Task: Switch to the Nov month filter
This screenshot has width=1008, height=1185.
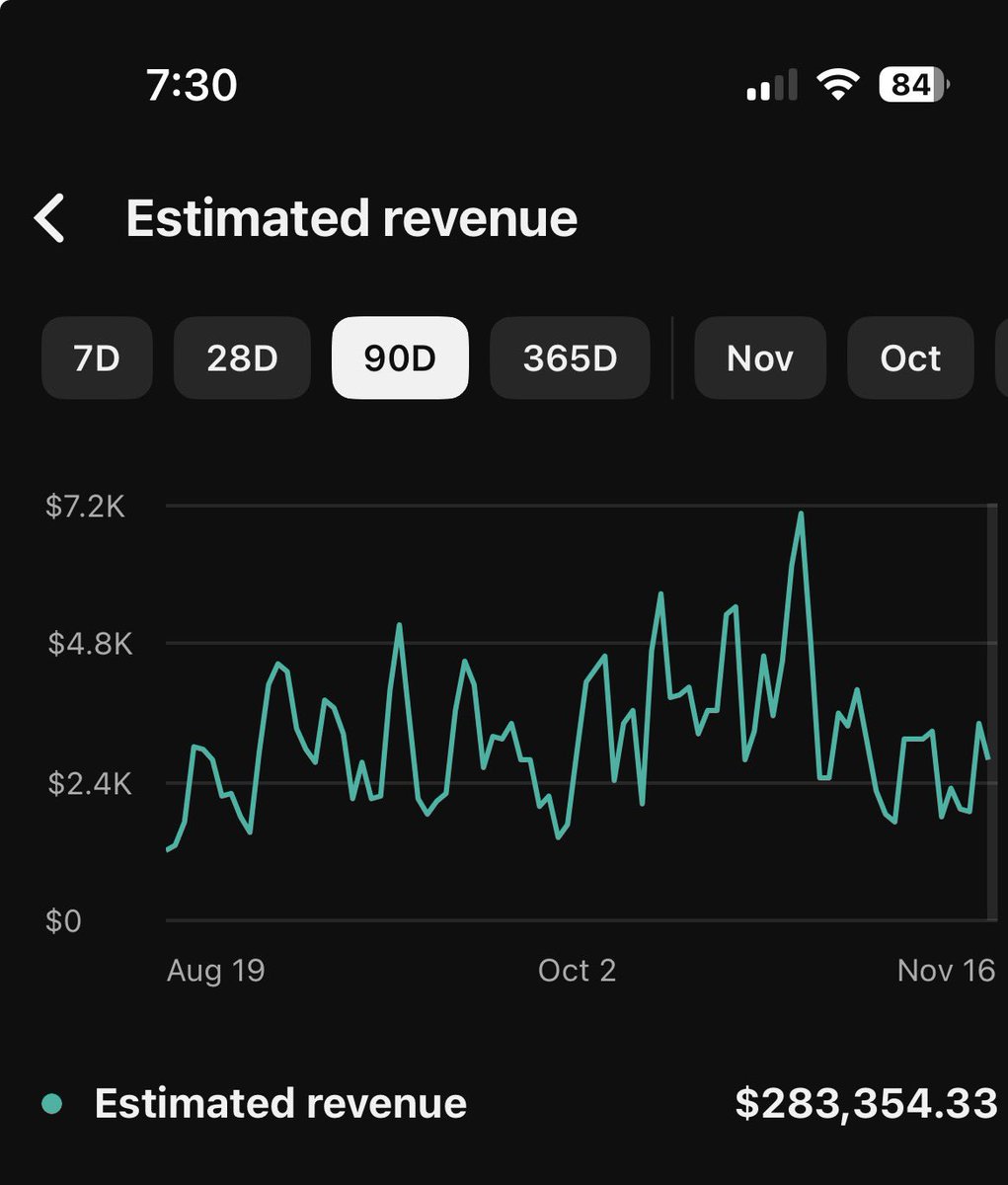Action: (x=760, y=357)
